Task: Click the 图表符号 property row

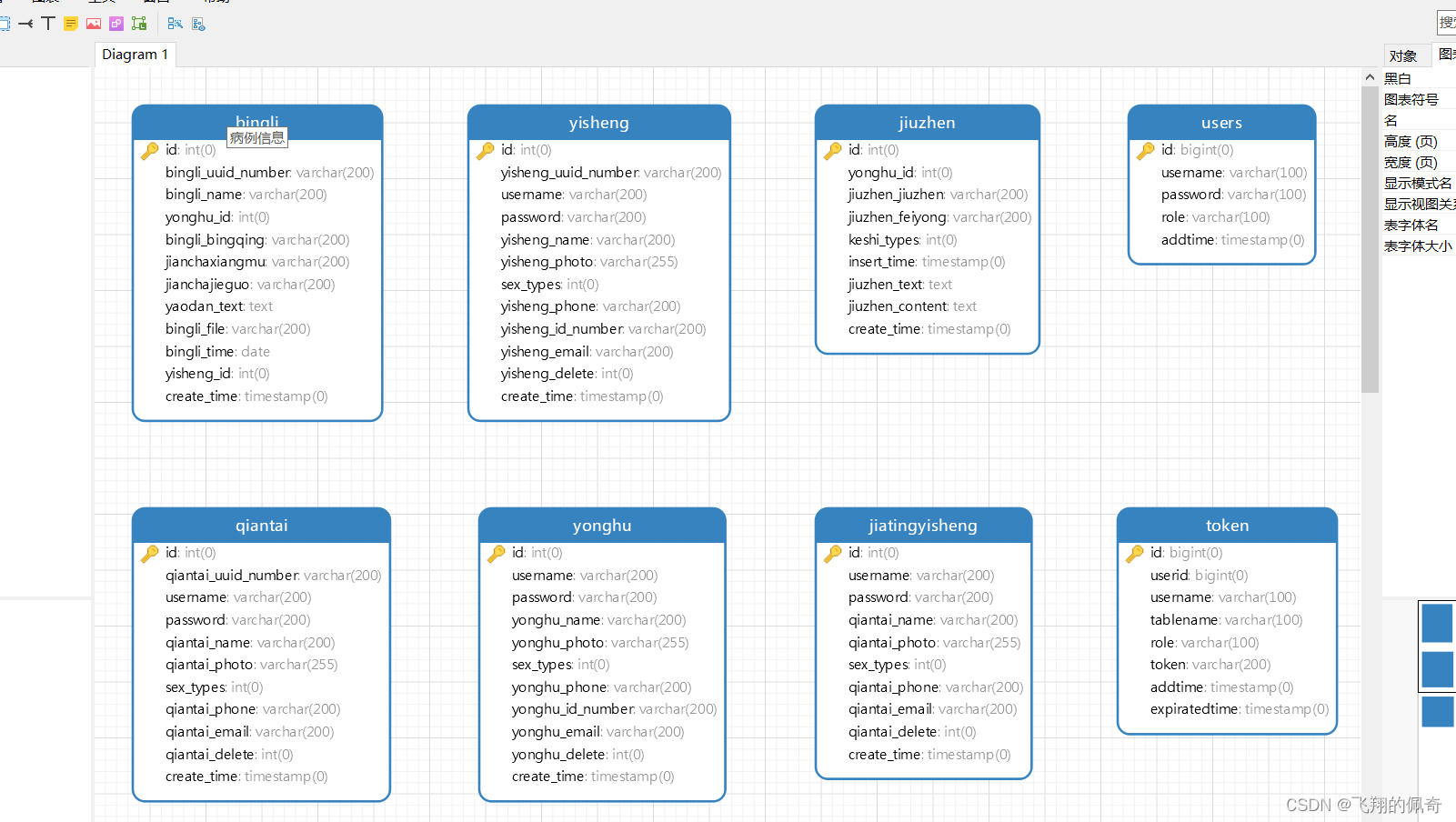Action: click(1419, 100)
